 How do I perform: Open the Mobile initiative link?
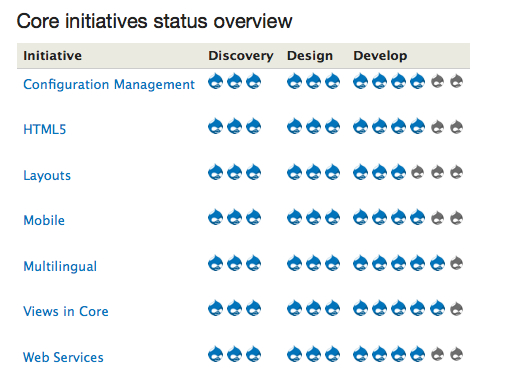click(44, 220)
